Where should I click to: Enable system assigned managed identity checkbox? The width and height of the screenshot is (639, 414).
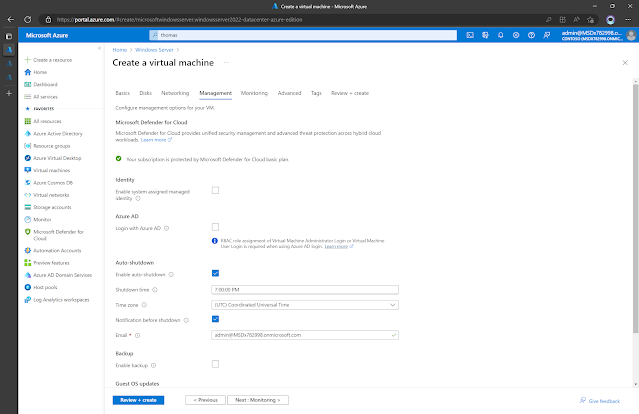coord(215,190)
